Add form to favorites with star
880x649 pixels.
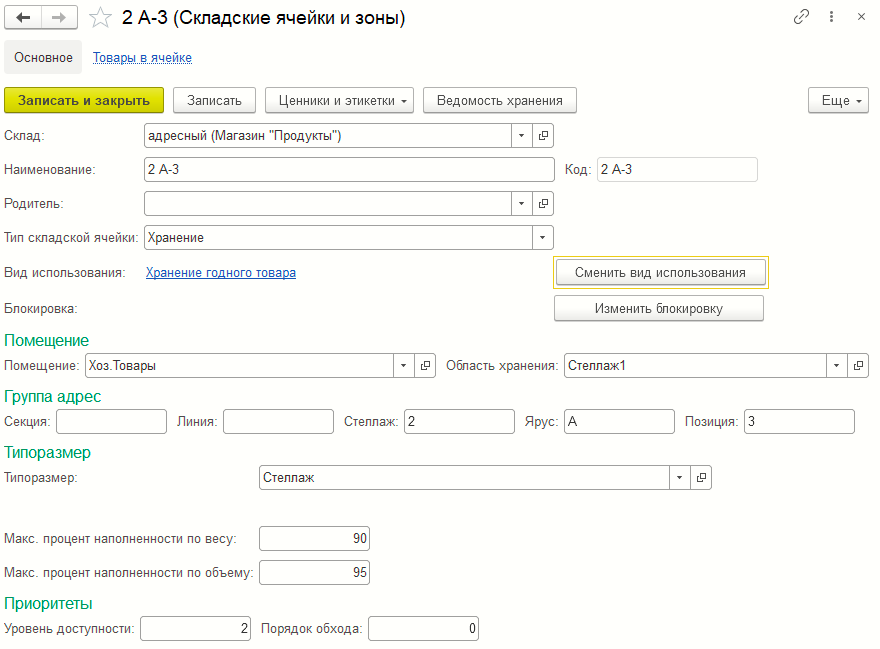point(100,18)
